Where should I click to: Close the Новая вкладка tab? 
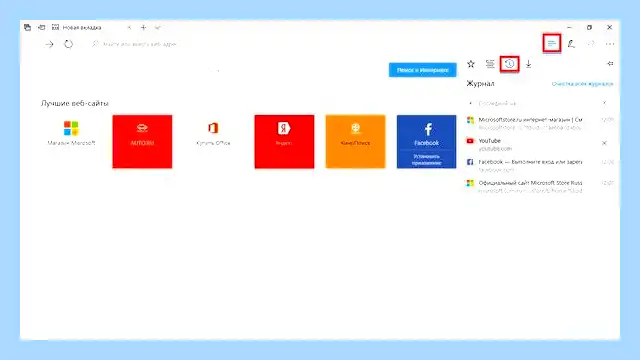point(129,27)
